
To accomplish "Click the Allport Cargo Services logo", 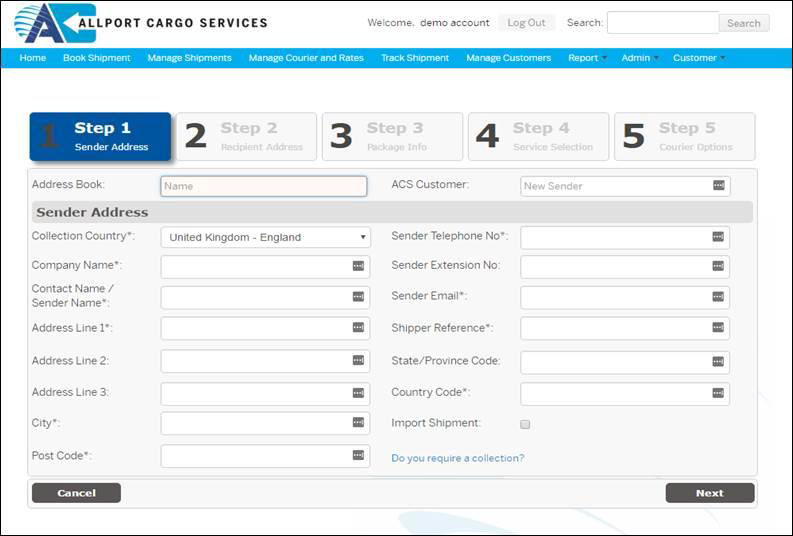I will coord(140,23).
